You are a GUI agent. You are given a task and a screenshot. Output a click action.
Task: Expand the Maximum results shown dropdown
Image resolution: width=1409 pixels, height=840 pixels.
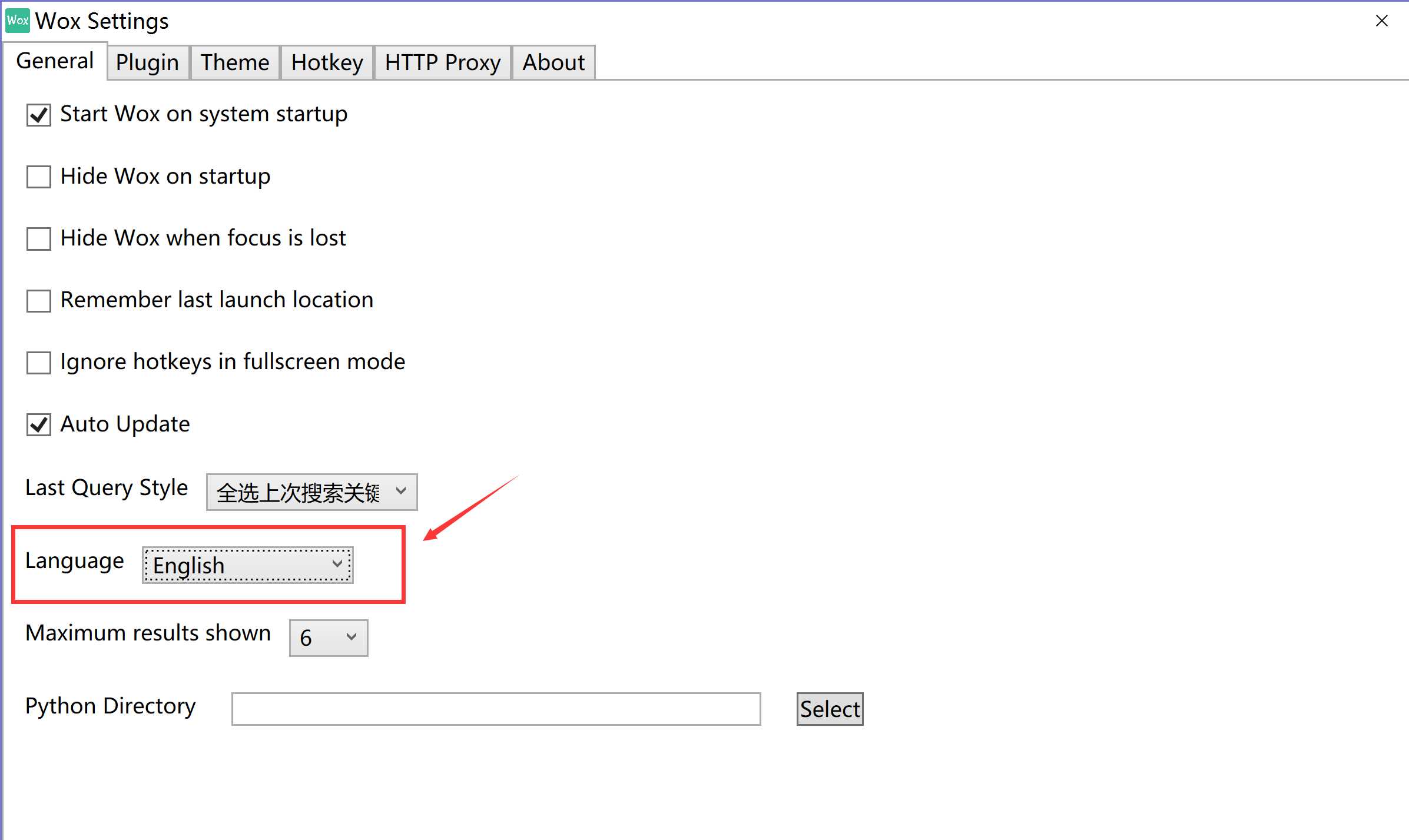click(329, 638)
